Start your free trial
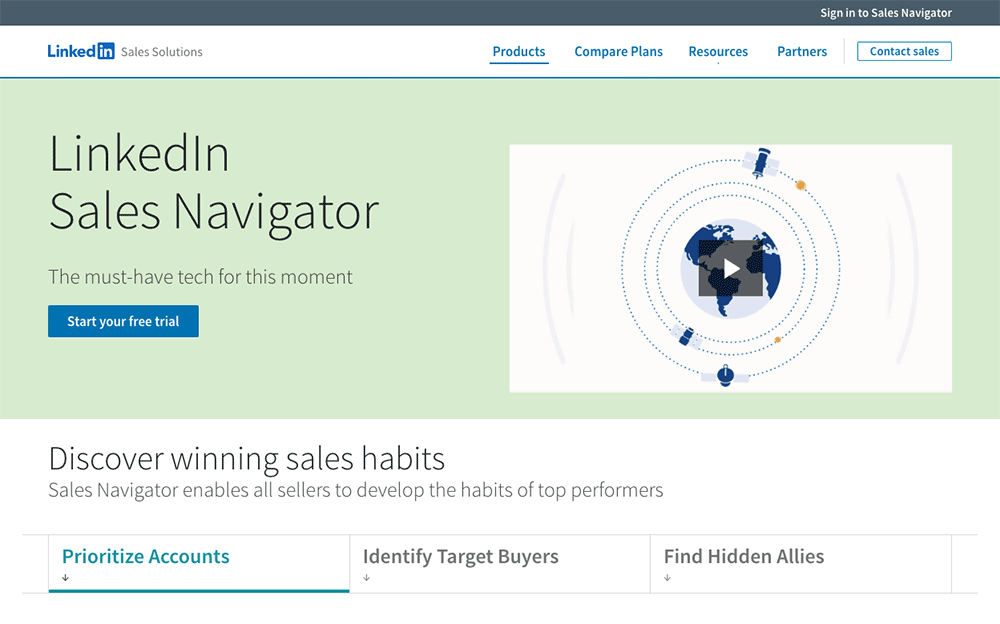This screenshot has height=624, width=1000. tap(123, 322)
